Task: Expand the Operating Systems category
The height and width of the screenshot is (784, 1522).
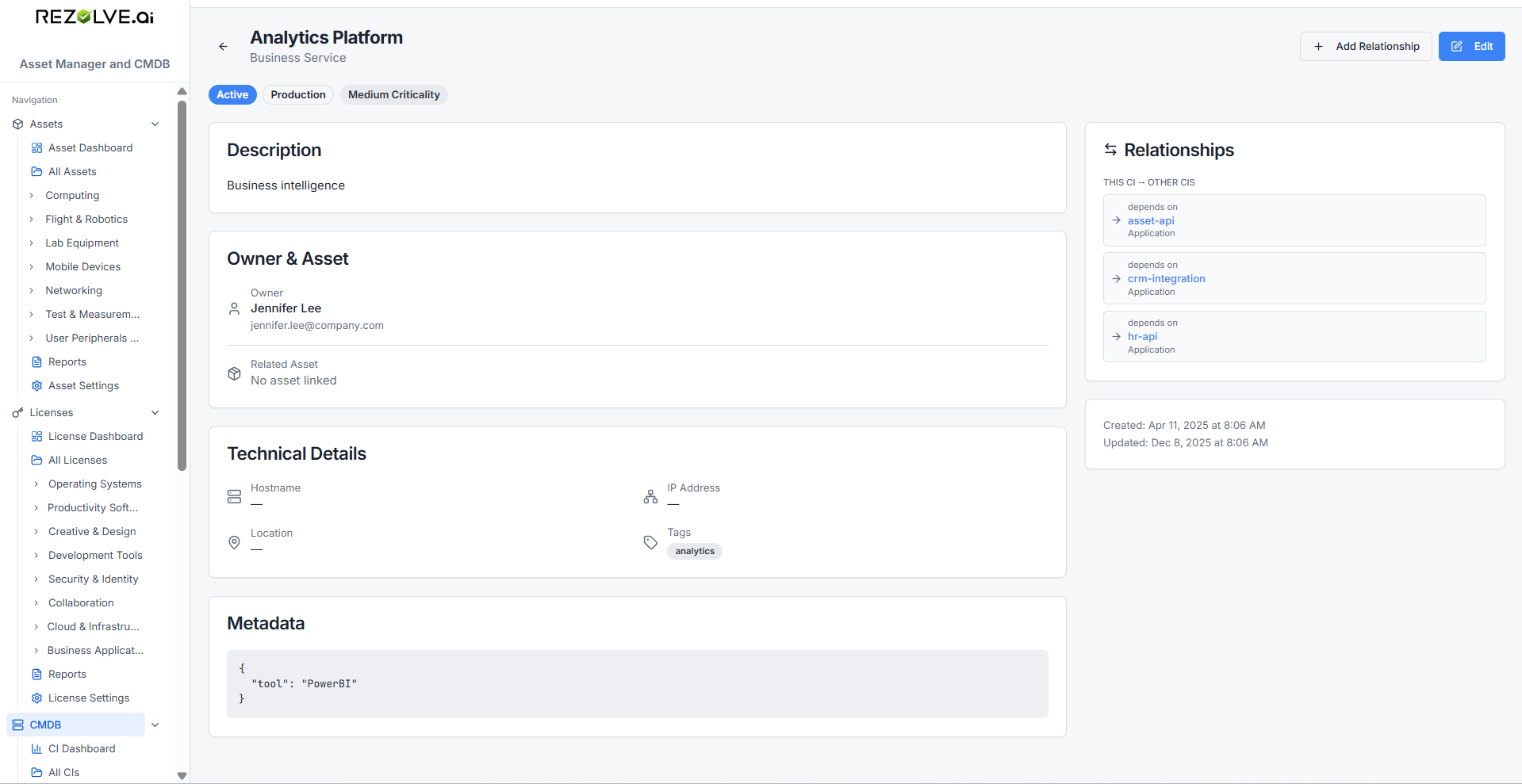Action: (x=36, y=484)
